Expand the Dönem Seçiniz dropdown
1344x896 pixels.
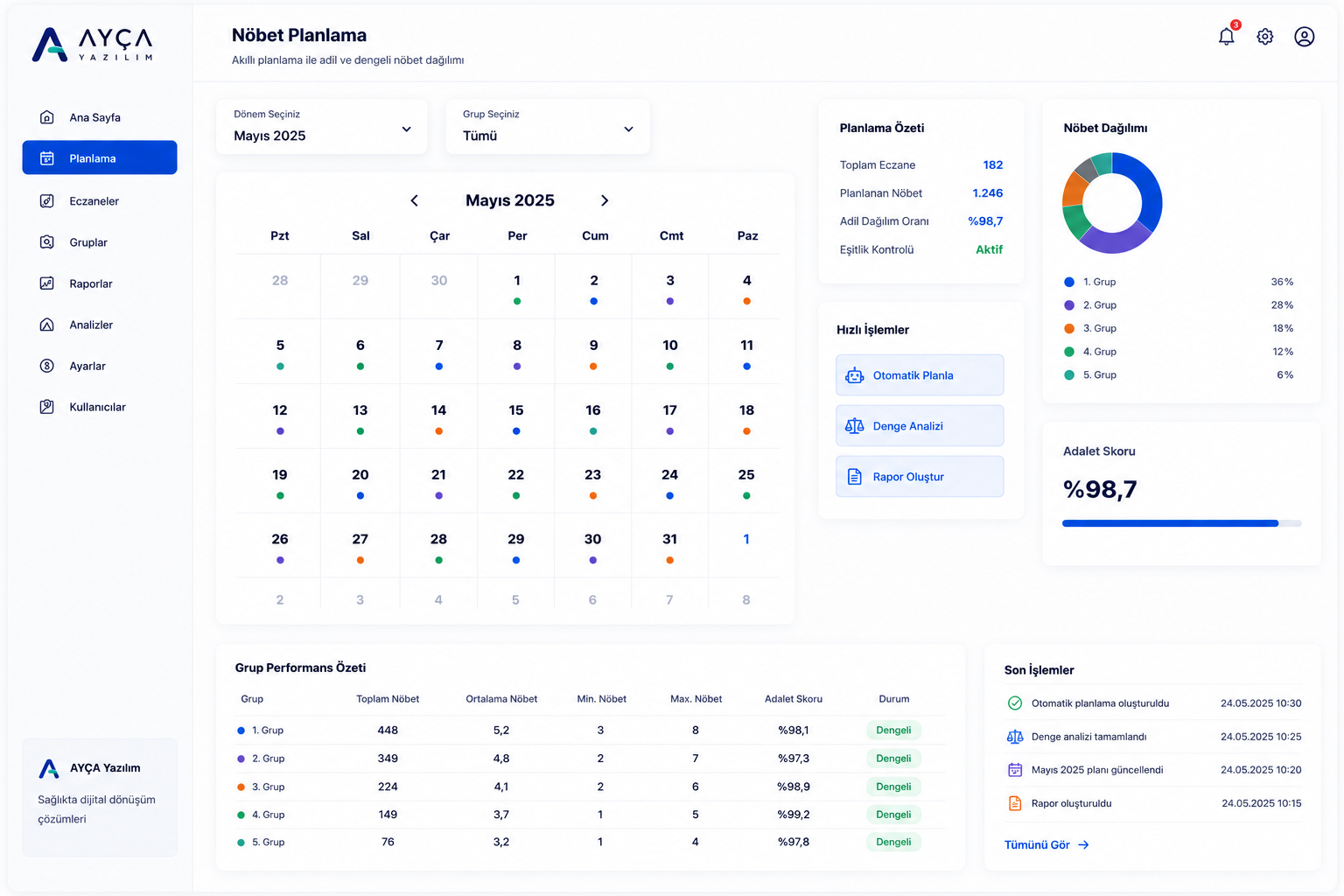coord(322,127)
